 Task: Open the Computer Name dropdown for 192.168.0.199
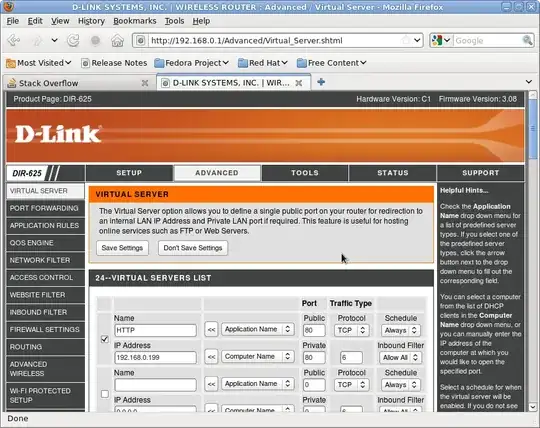(x=258, y=356)
